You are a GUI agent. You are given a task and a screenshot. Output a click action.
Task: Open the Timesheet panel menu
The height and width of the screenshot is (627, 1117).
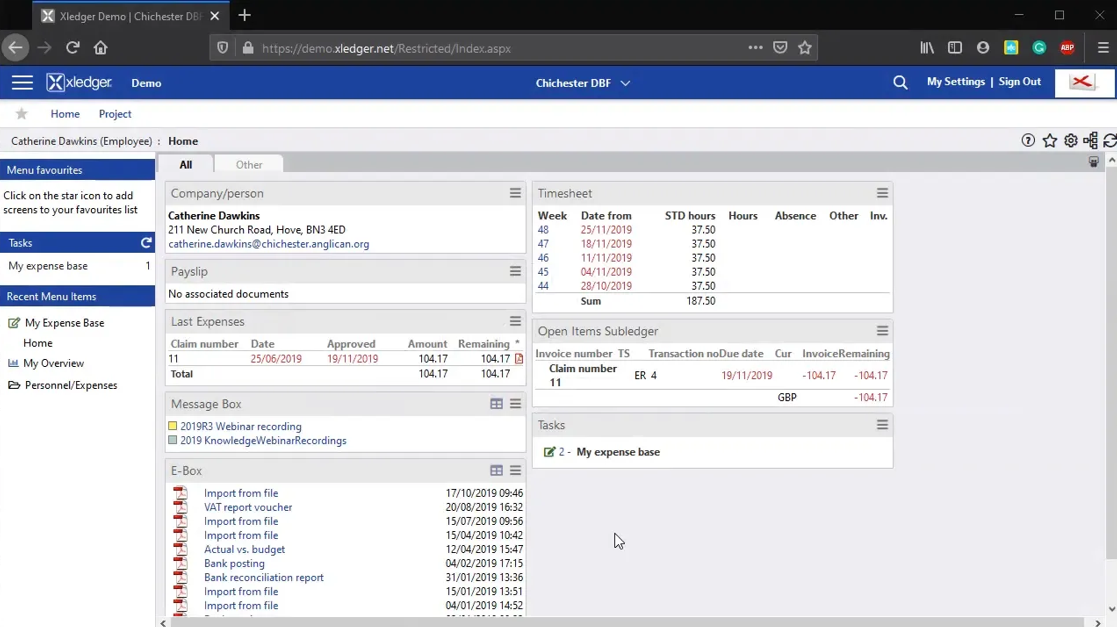[x=882, y=193]
